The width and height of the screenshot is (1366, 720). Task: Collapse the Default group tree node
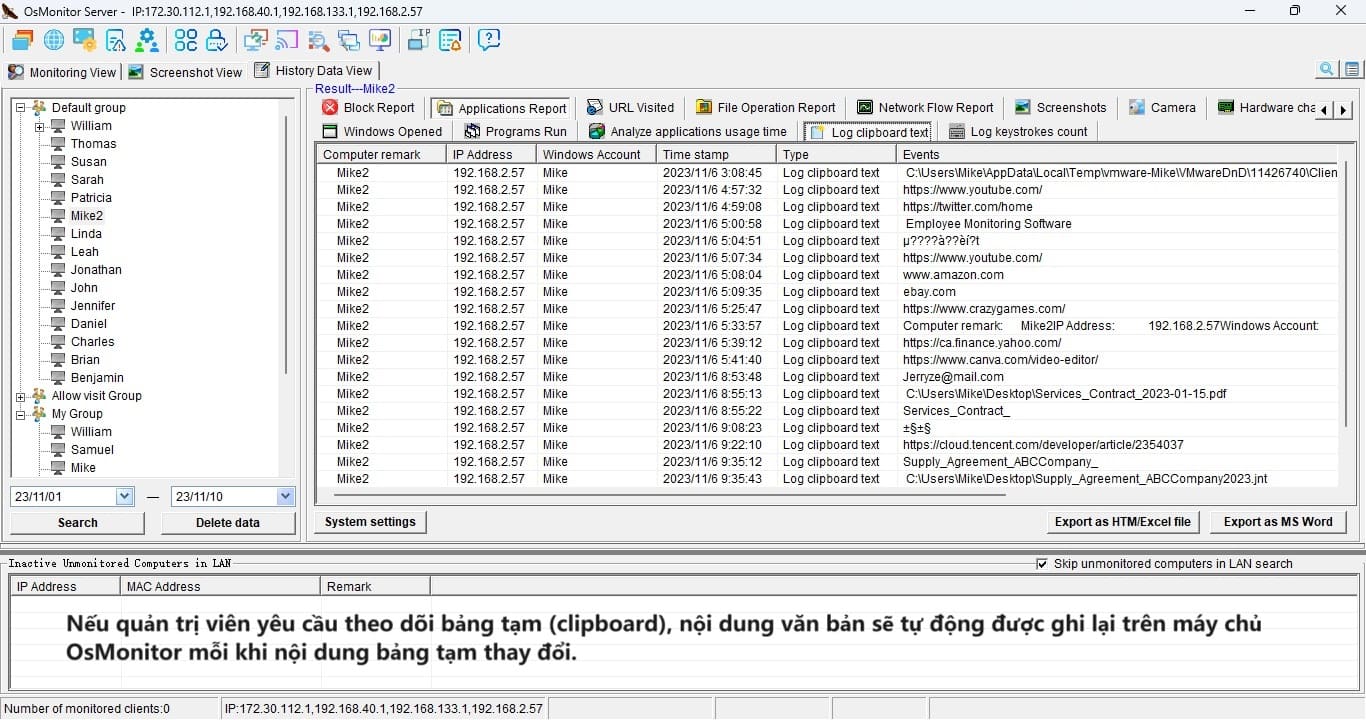(20, 108)
